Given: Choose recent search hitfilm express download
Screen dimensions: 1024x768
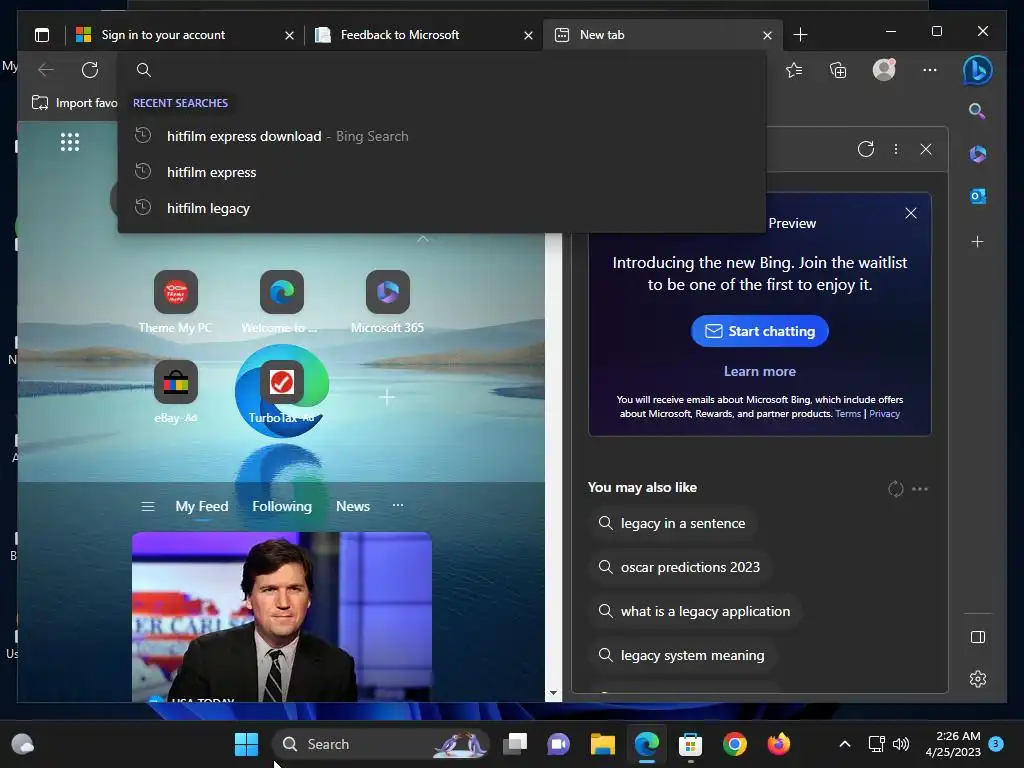Looking at the screenshot, I should (441, 136).
